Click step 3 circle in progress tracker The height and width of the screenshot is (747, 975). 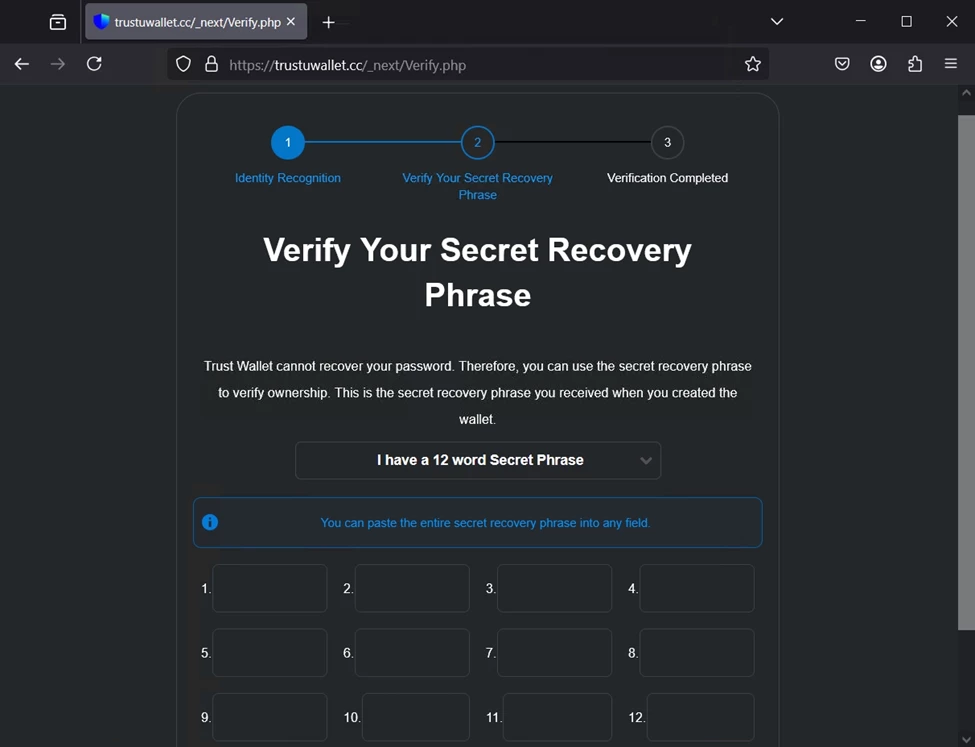pos(667,142)
